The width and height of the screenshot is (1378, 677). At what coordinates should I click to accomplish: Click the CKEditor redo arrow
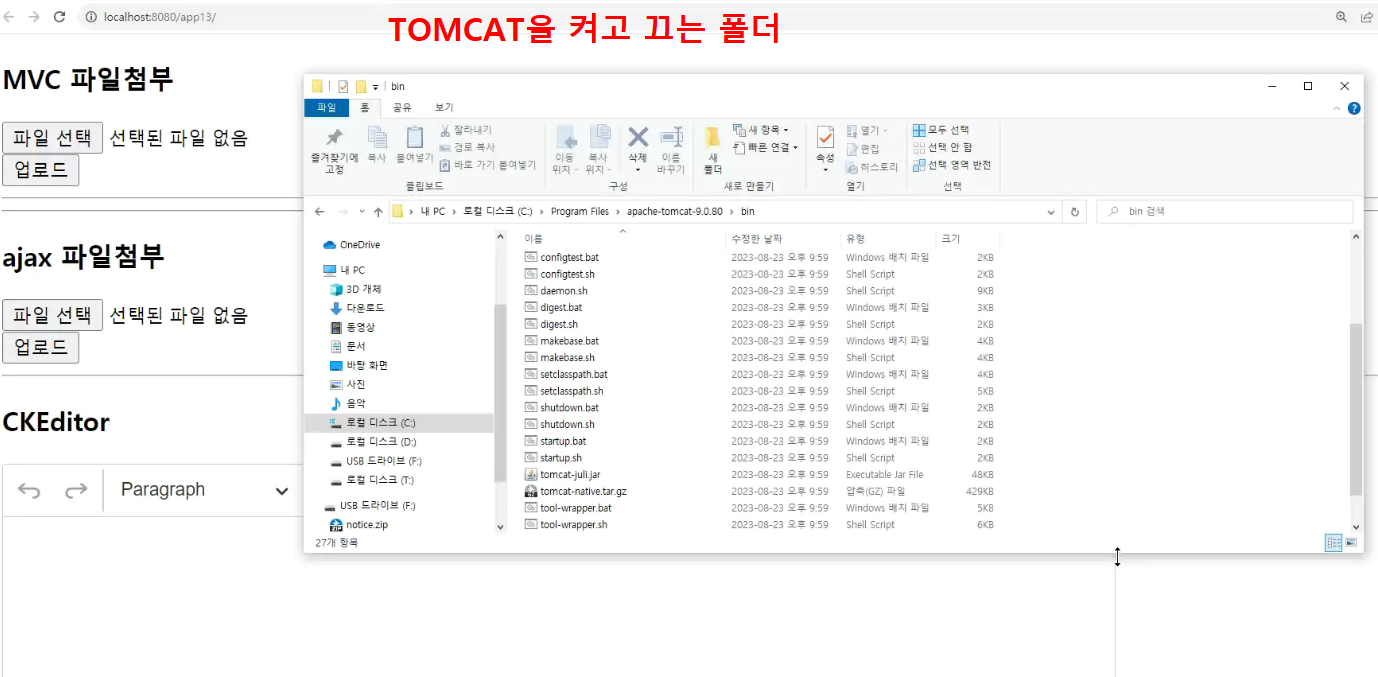tap(76, 490)
